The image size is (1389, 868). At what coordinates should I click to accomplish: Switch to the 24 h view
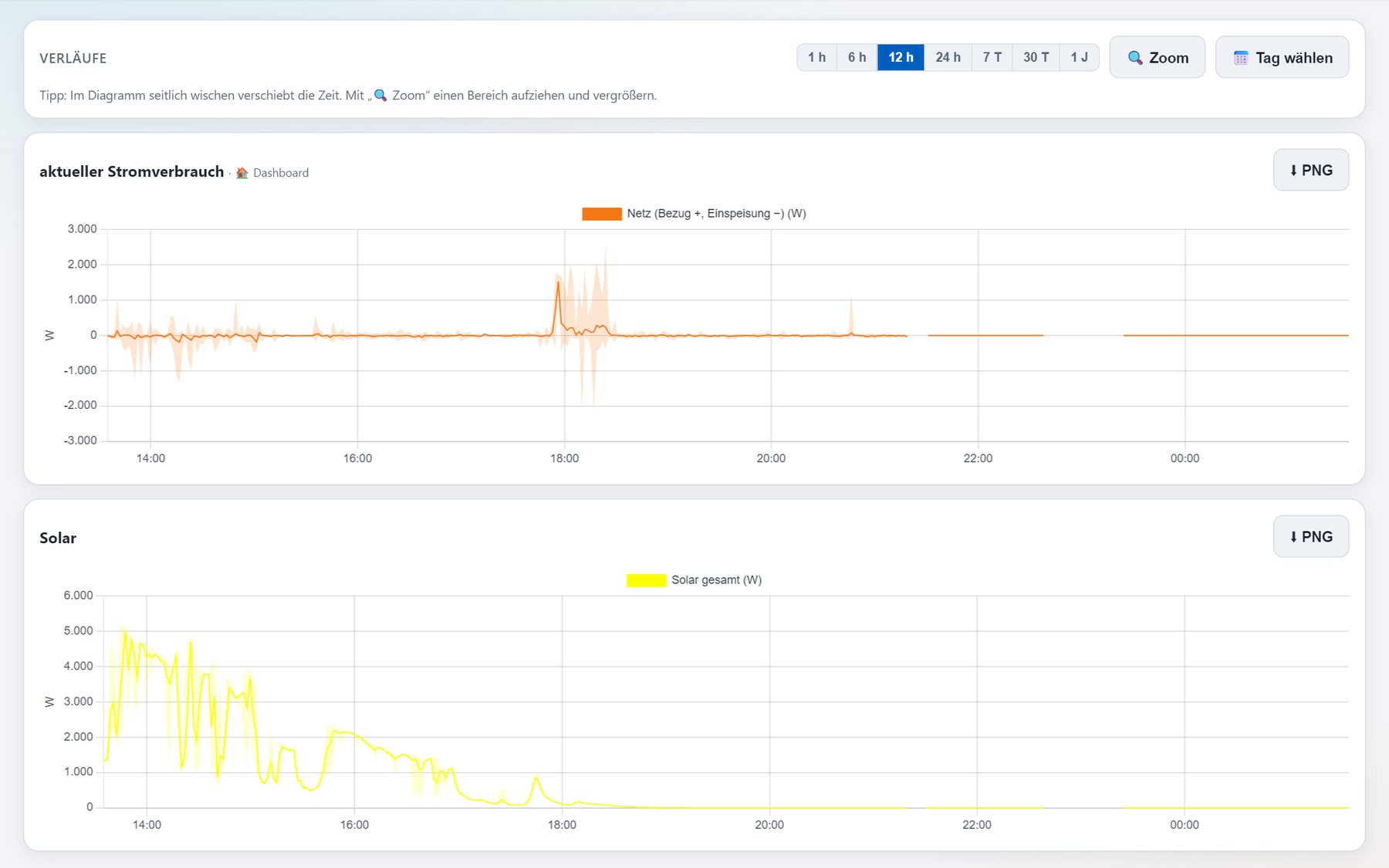tap(948, 57)
